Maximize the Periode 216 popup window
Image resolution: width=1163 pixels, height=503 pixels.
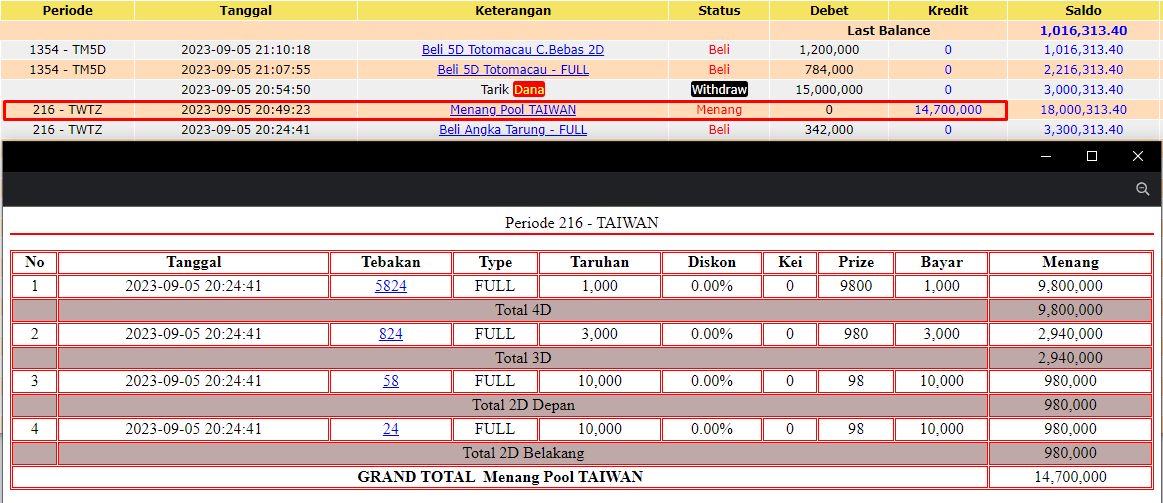(1092, 157)
